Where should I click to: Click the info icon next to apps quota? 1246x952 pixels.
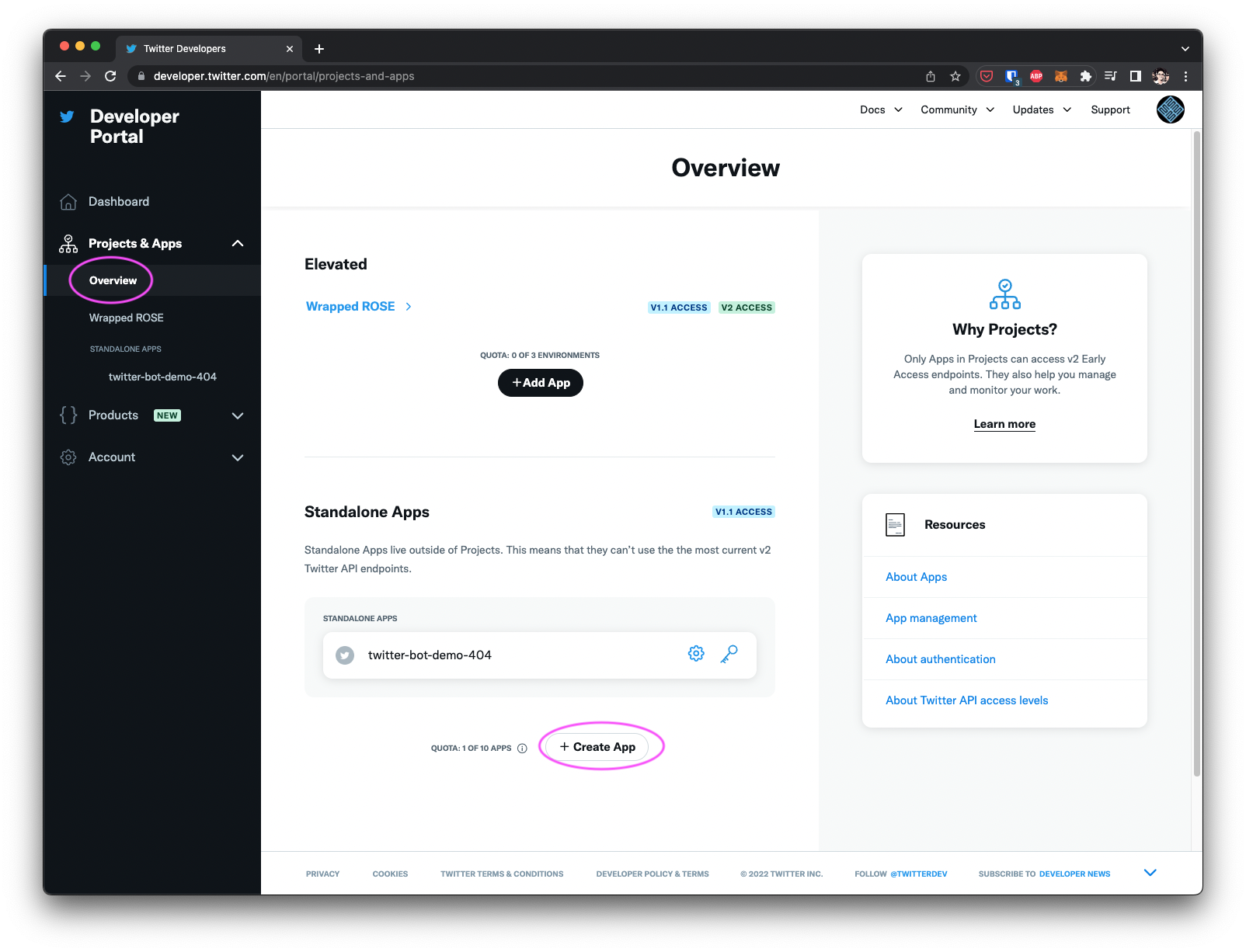tap(520, 748)
